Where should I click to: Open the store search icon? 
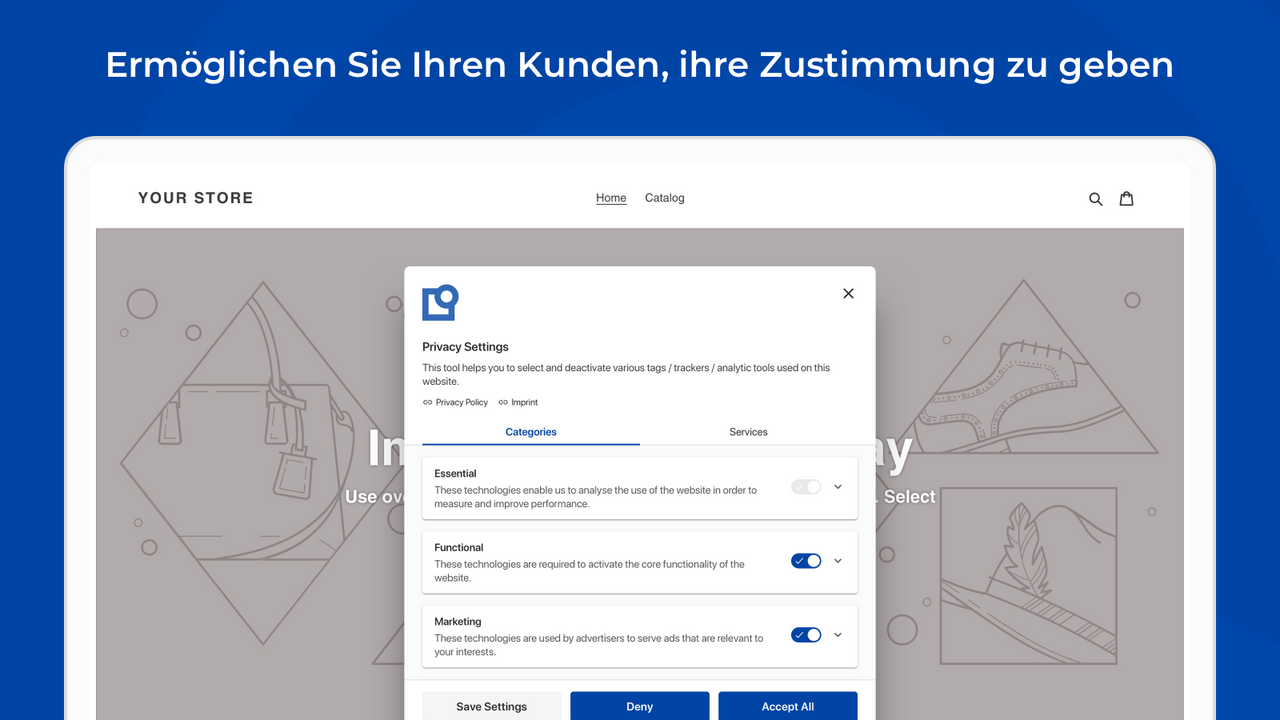[1096, 199]
